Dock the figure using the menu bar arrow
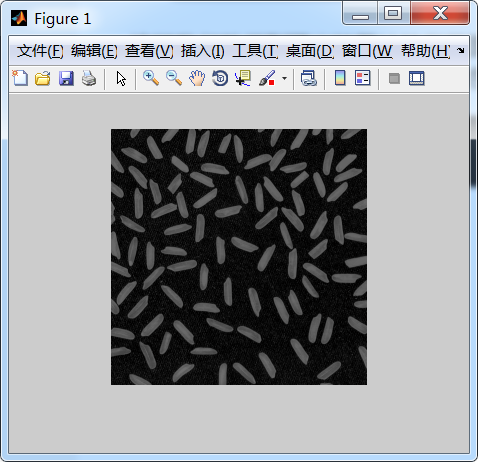The image size is (478, 462). click(461, 51)
